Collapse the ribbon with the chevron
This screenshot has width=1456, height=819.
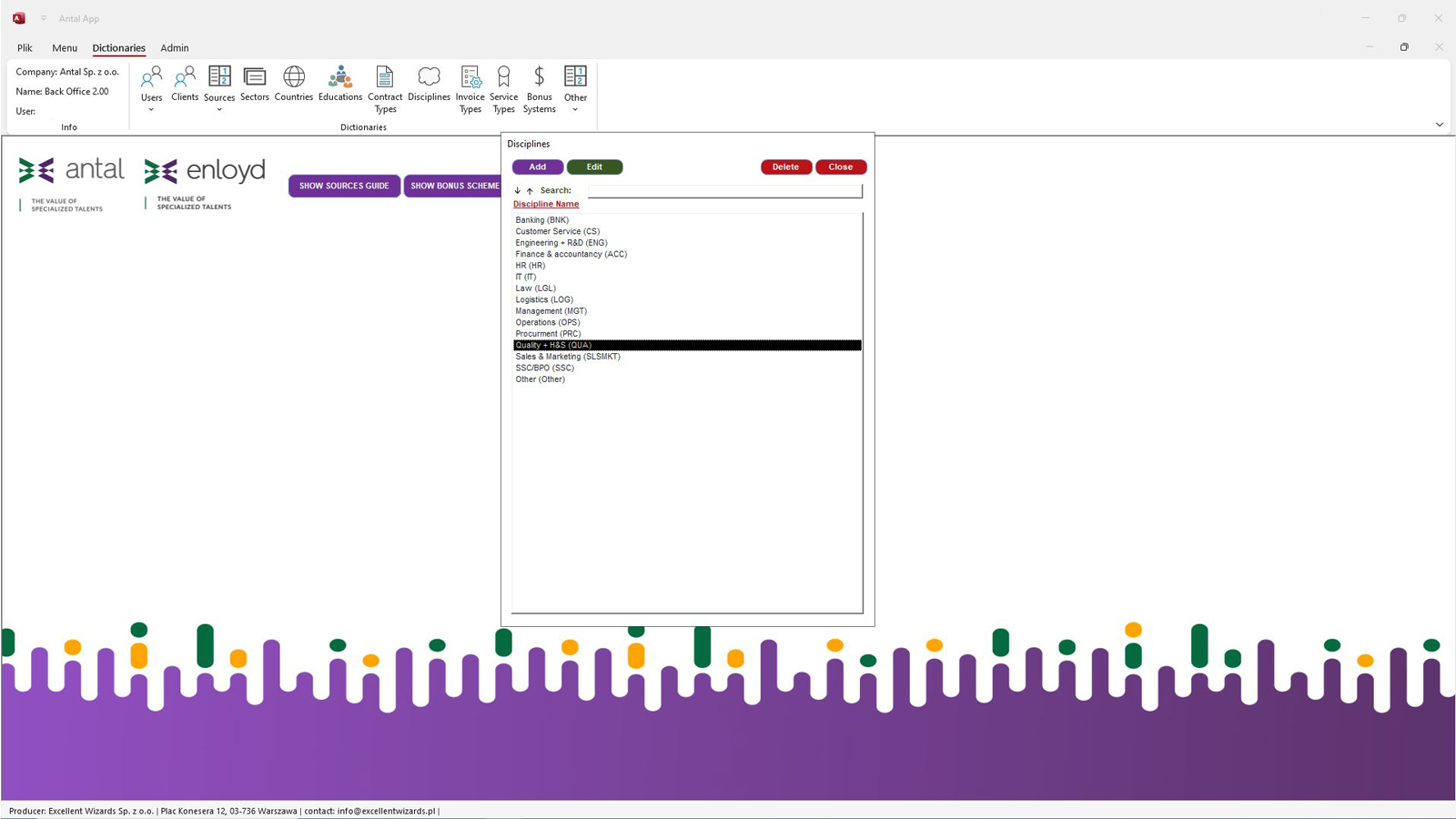point(1439,125)
